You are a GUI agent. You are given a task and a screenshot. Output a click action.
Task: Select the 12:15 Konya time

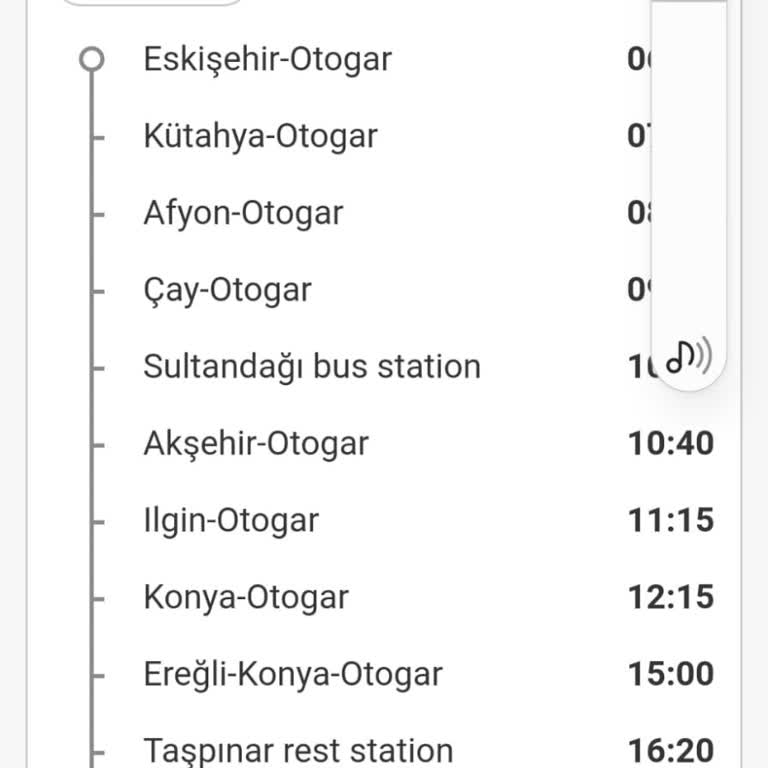(671, 597)
